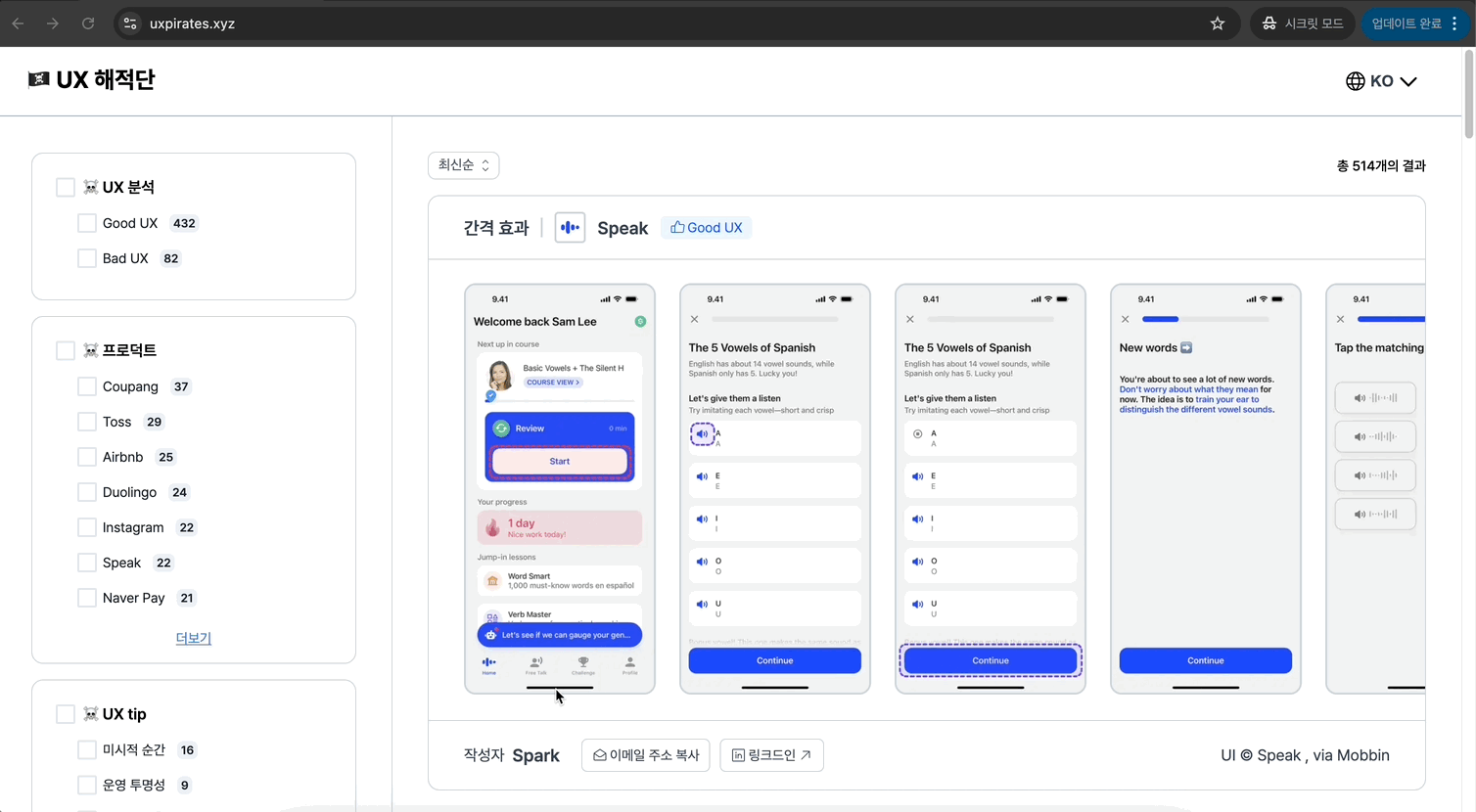Screen dimensions: 1476x812
Task: Check the Naver Pay filter checkbox
Action: click(87, 598)
